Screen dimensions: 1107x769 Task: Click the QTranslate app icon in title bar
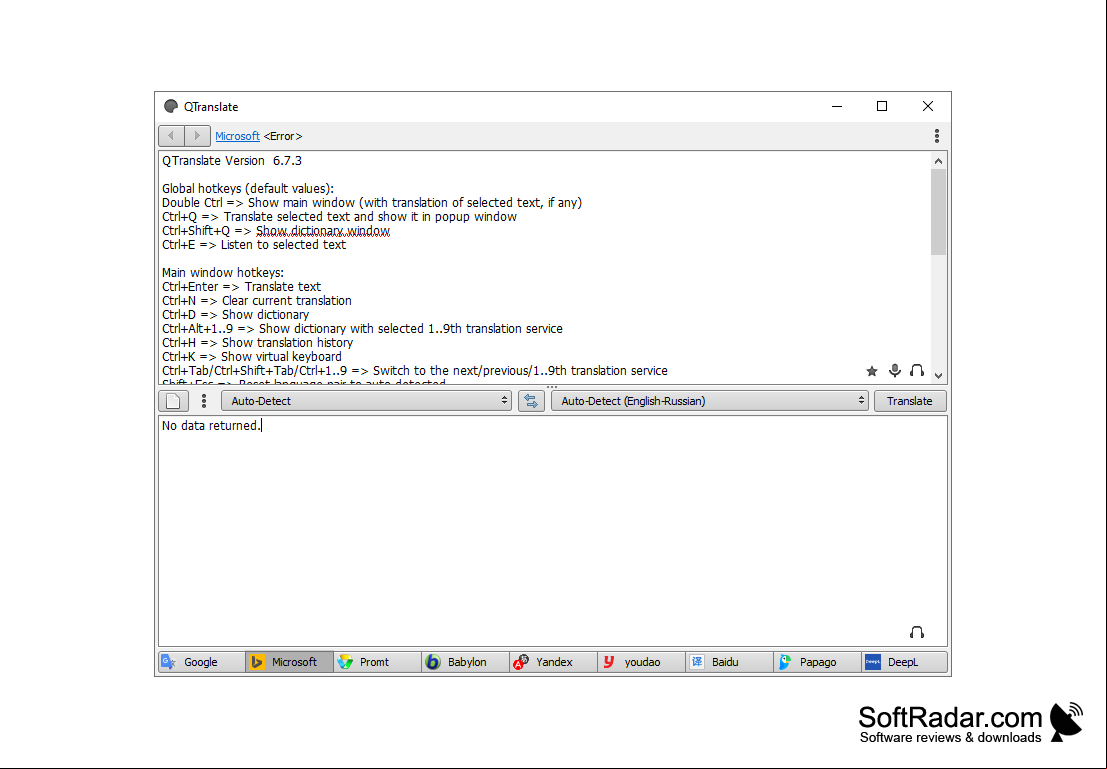[x=171, y=107]
